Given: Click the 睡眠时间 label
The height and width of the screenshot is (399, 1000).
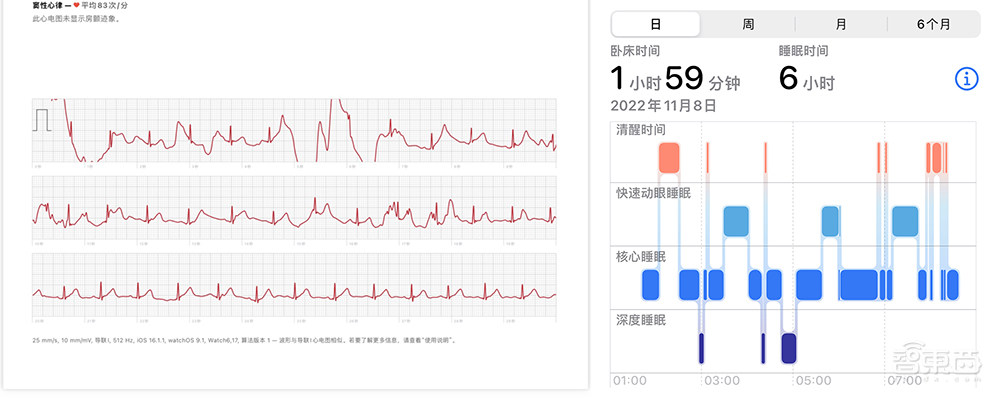Looking at the screenshot, I should click(803, 51).
